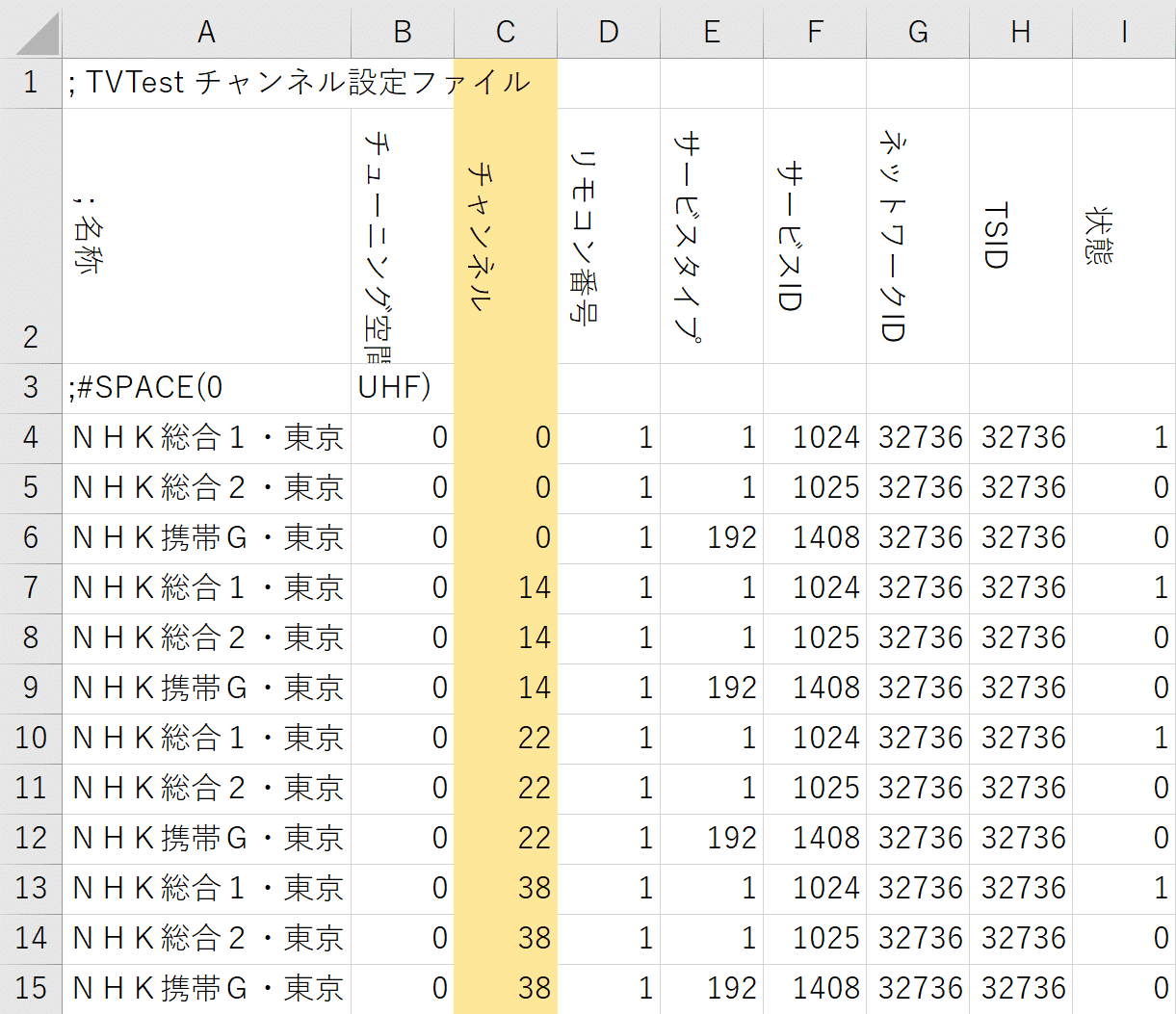
Task: Select row 15 header
Action: pos(31,988)
